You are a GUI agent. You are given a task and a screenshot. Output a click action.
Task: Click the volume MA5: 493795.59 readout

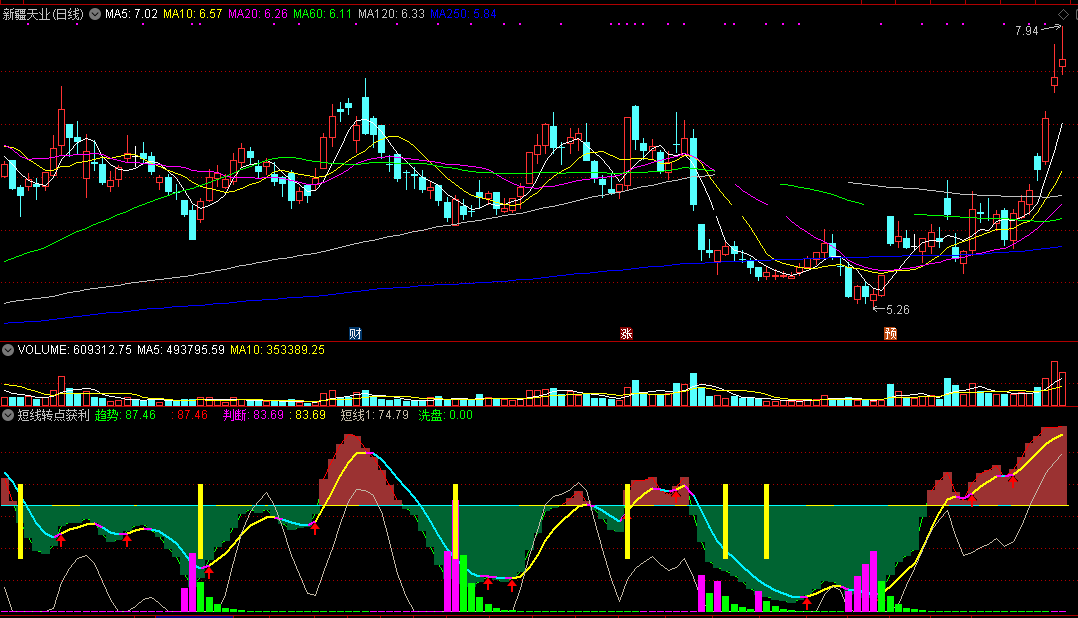pos(181,350)
